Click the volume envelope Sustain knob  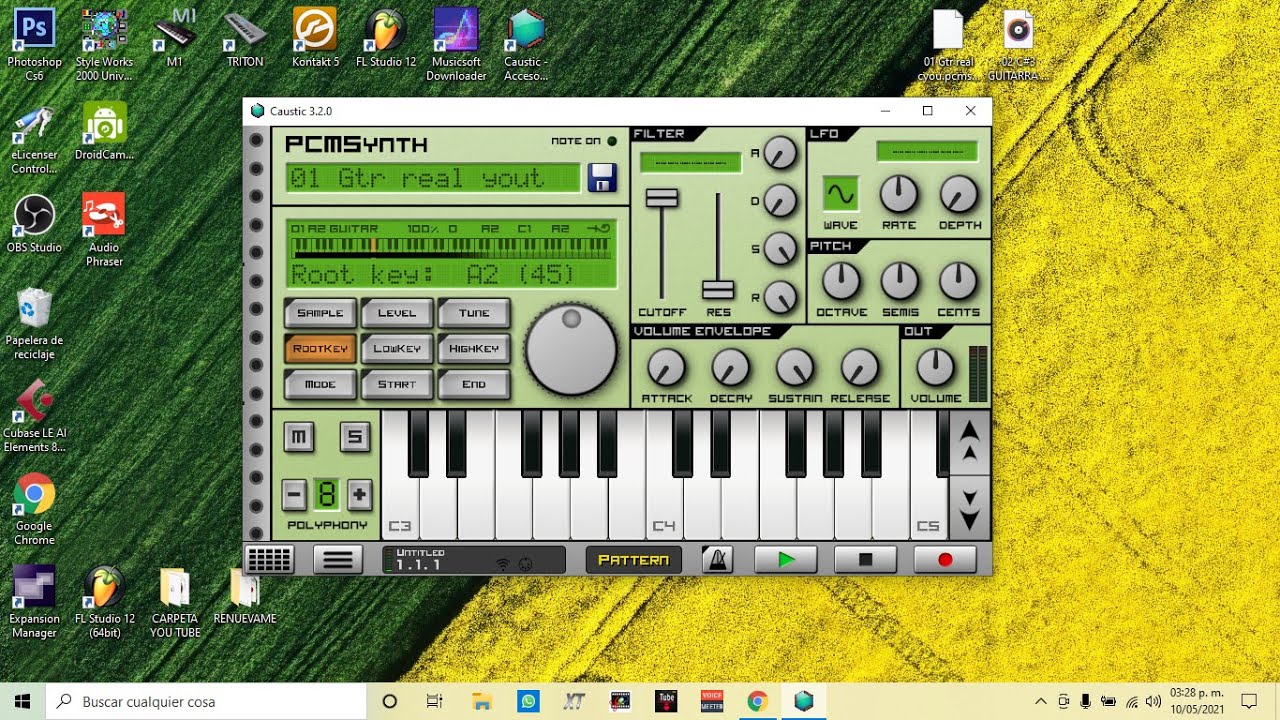[x=795, y=368]
